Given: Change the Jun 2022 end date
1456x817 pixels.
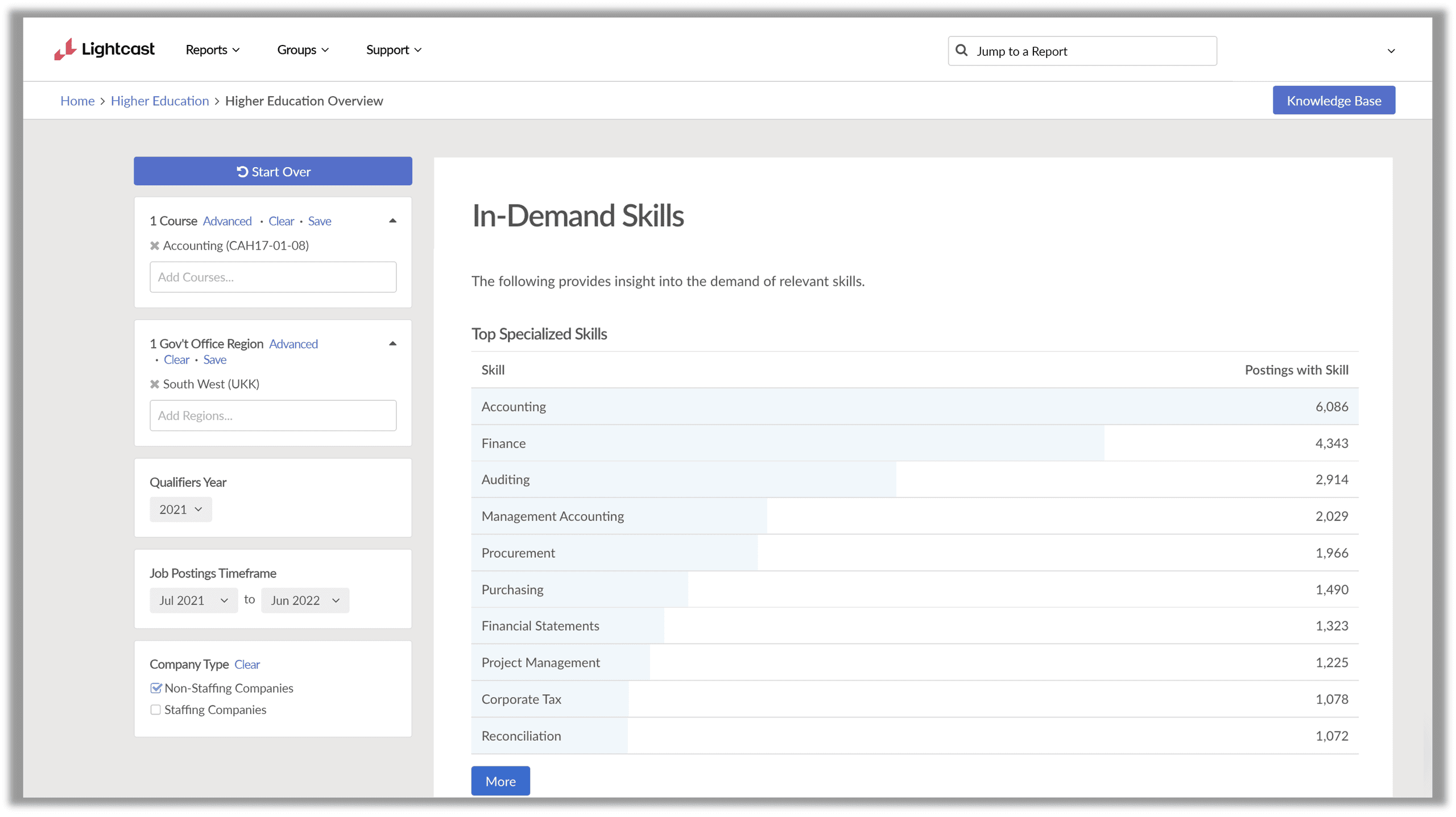Looking at the screenshot, I should coord(305,600).
